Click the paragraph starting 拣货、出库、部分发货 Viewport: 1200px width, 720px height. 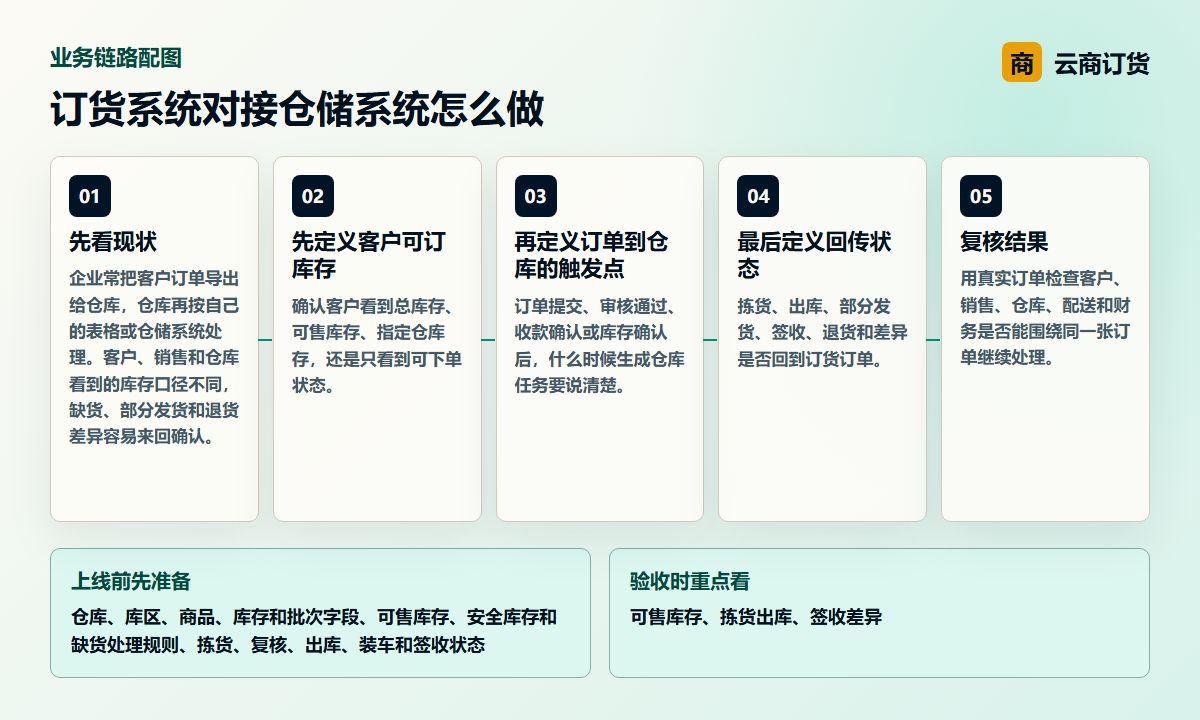[x=822, y=332]
